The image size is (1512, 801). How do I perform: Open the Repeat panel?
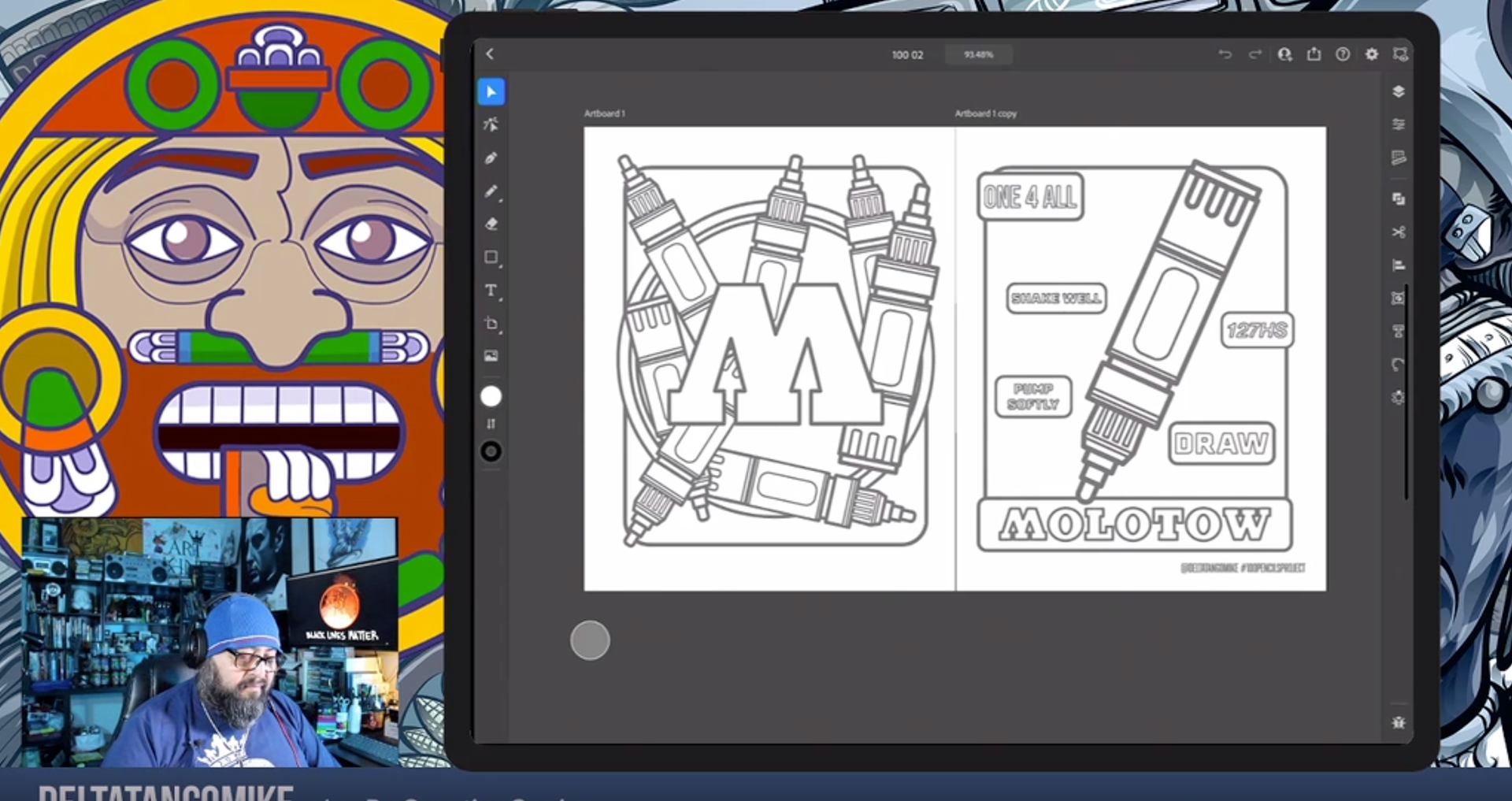[1399, 364]
